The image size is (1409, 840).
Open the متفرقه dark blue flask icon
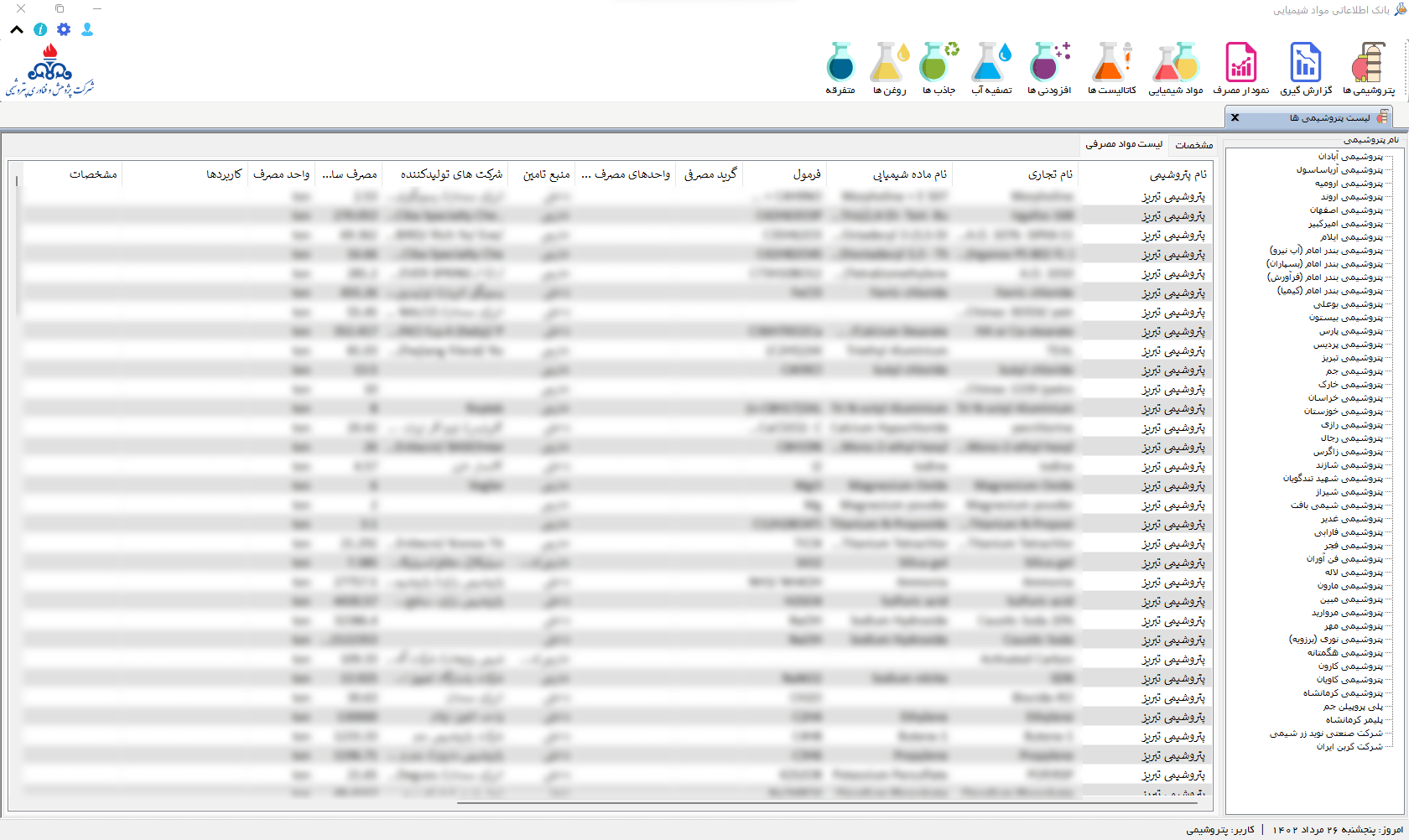click(840, 69)
